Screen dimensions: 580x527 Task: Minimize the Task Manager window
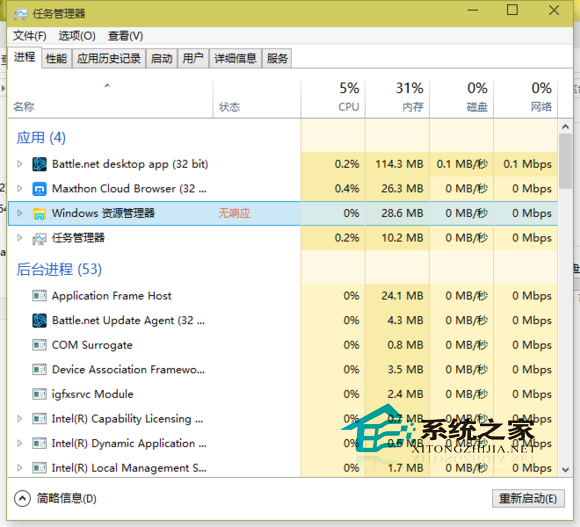[473, 10]
